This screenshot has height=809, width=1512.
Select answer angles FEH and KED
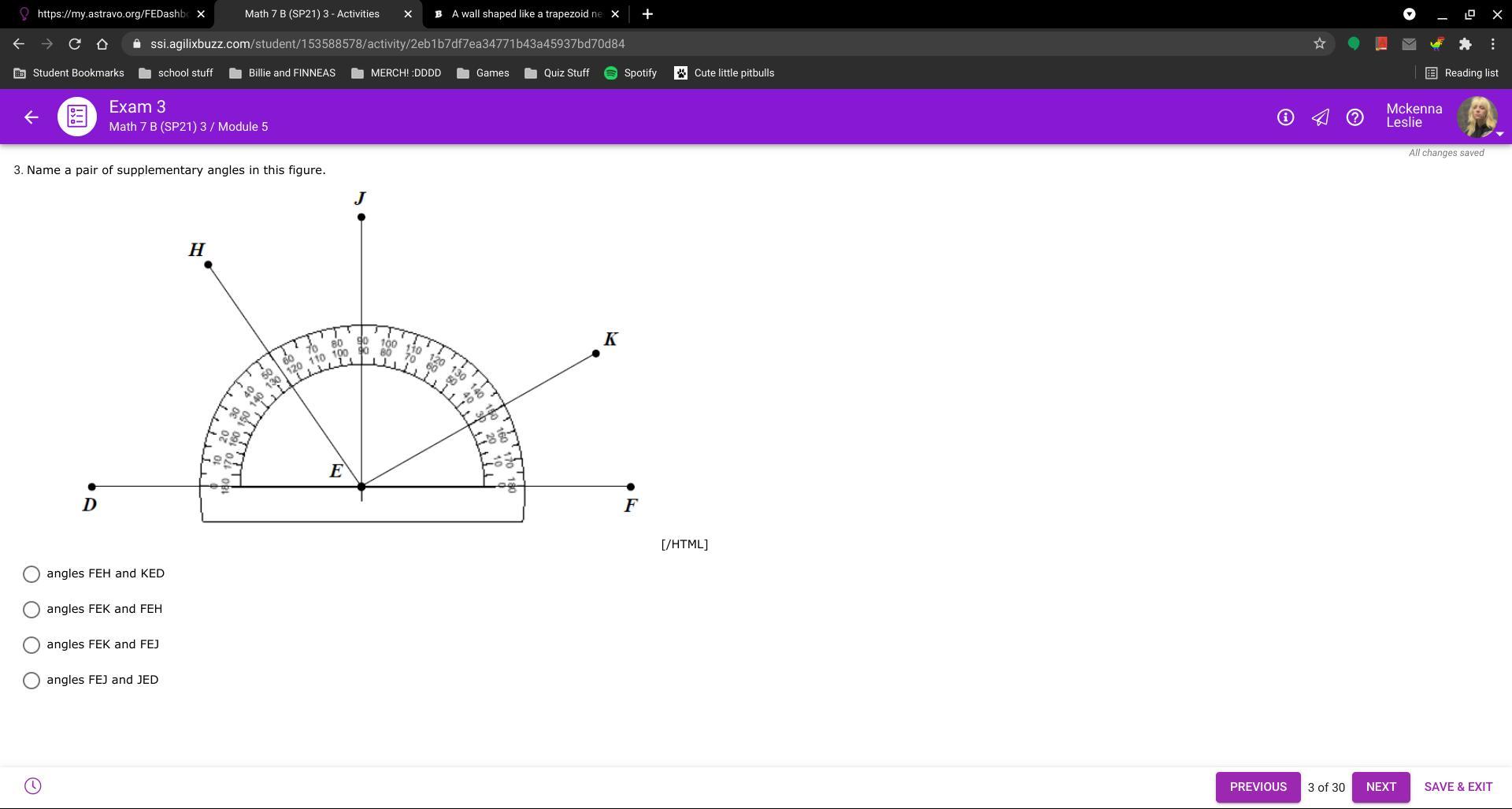tap(31, 574)
